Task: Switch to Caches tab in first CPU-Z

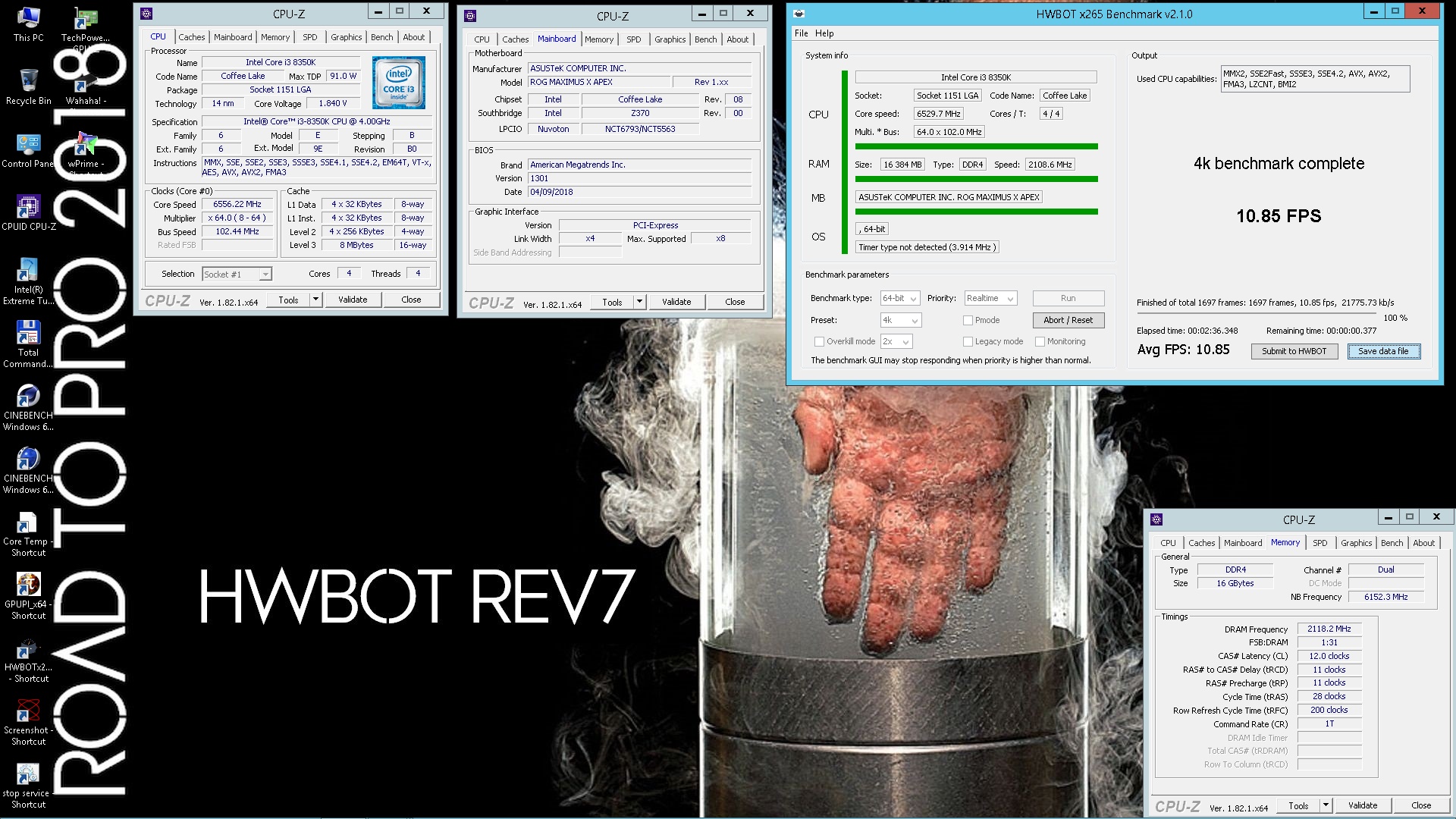Action: 191,37
